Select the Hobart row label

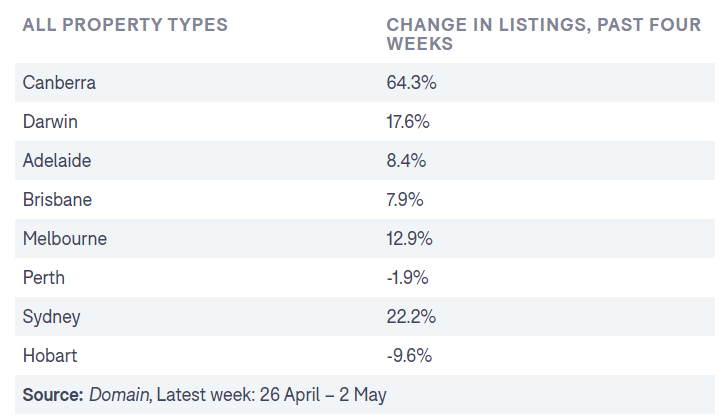click(x=49, y=356)
